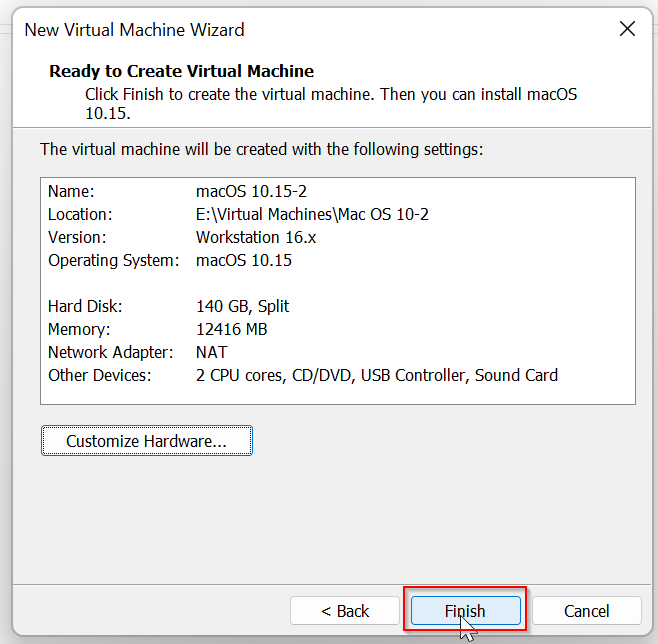The image size is (658, 644).
Task: Click the New Virtual Machine Wizard title
Action: click(x=134, y=30)
